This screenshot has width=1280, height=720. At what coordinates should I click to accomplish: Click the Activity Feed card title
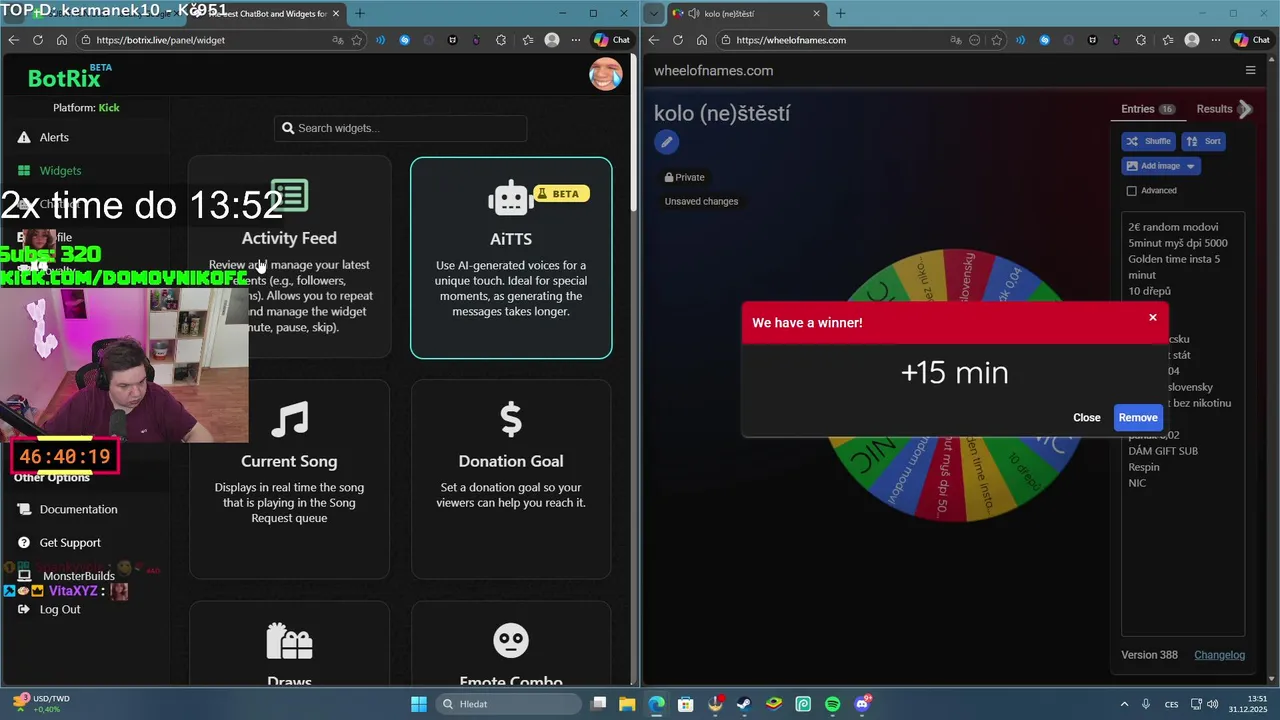pyautogui.click(x=289, y=238)
